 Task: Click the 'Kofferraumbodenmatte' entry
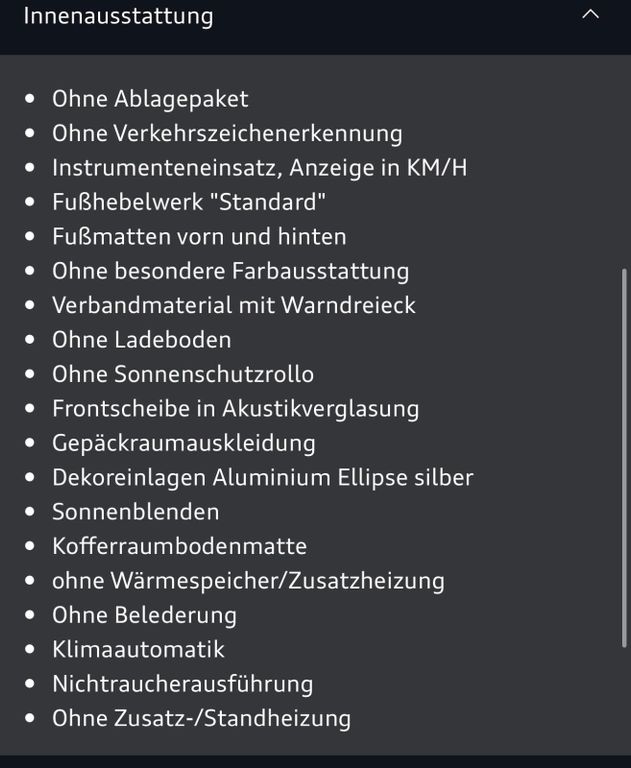click(x=179, y=546)
